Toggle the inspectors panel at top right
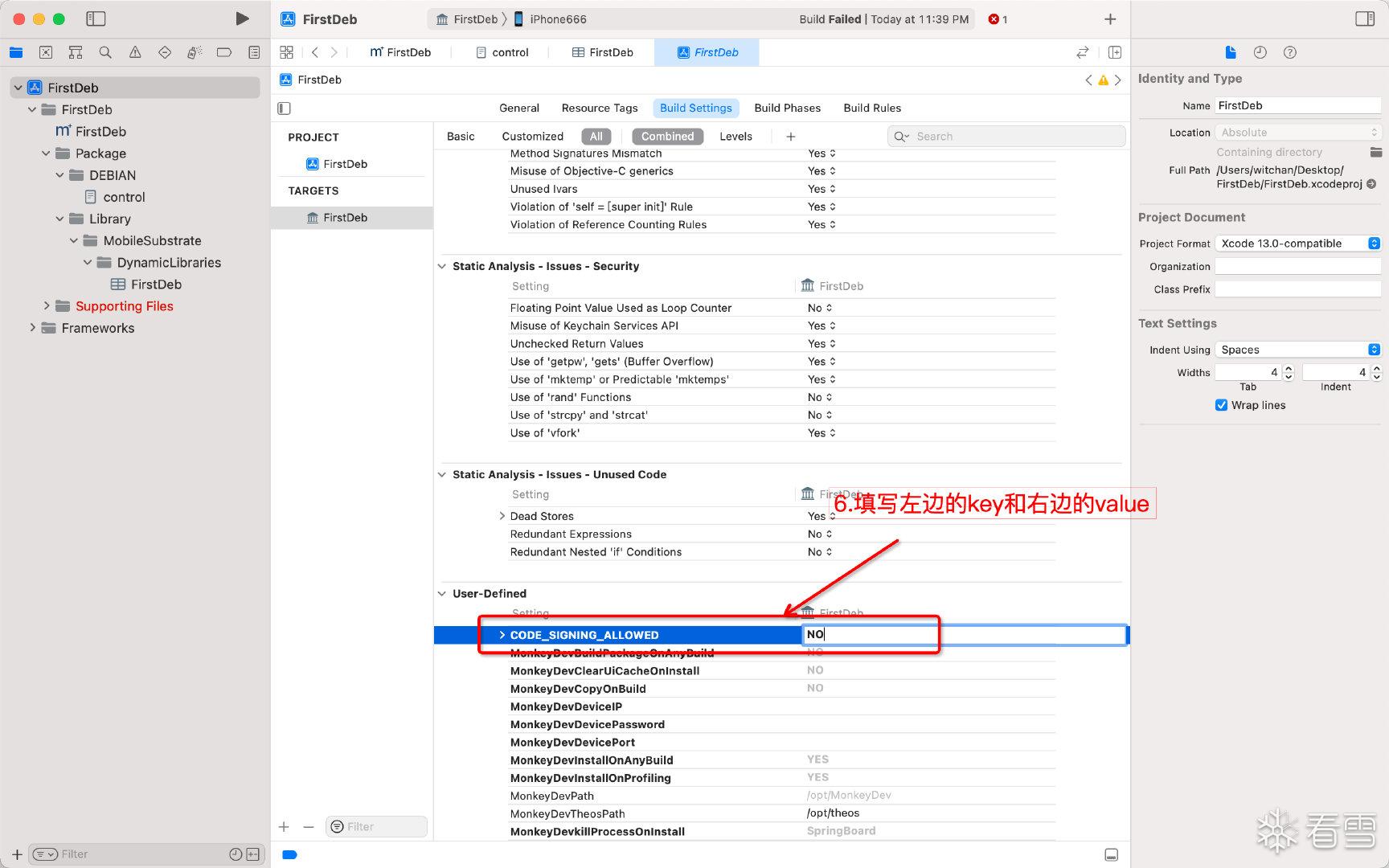This screenshot has width=1389, height=868. point(1365,18)
